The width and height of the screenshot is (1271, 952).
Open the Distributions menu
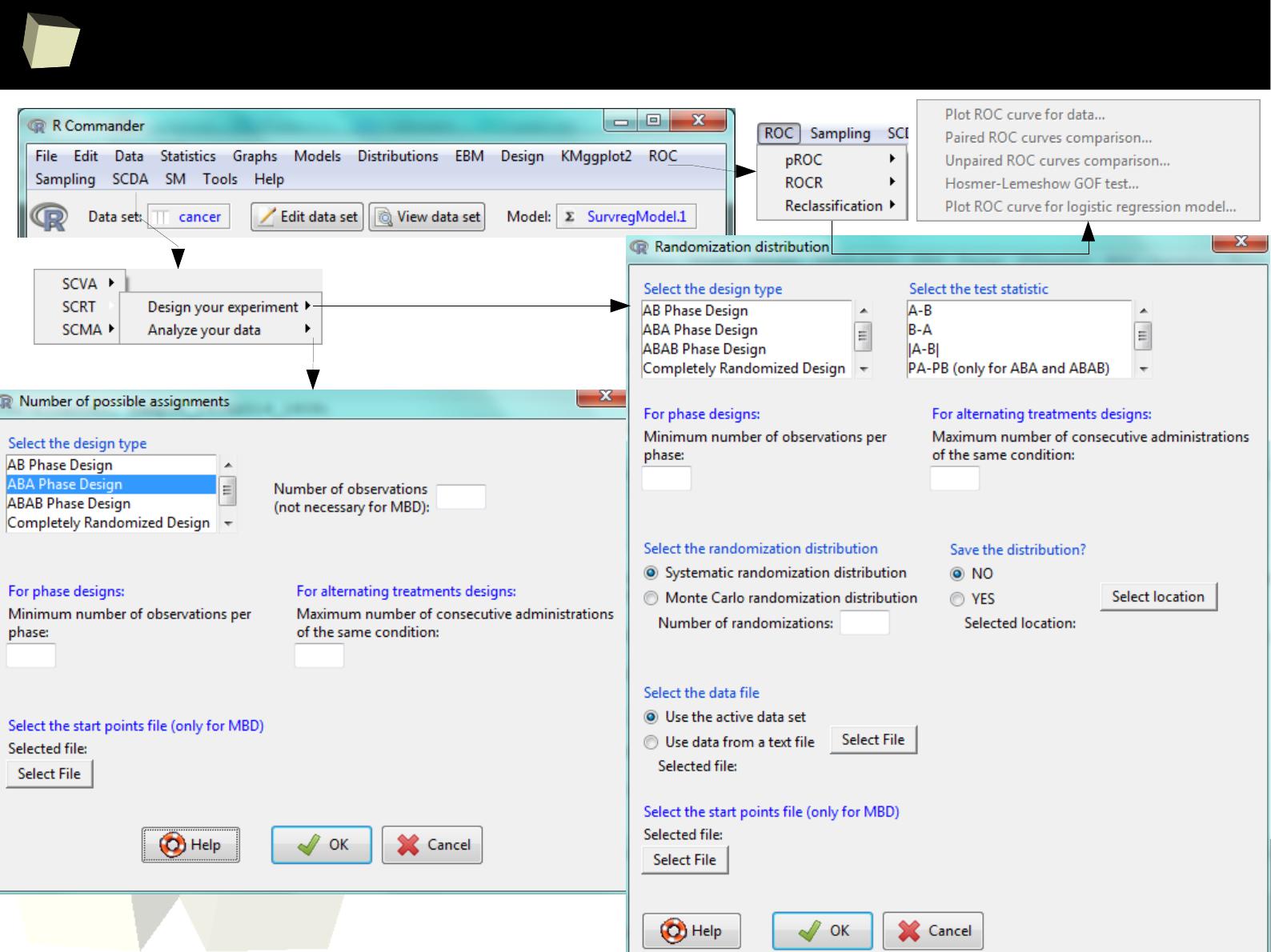coord(398,156)
